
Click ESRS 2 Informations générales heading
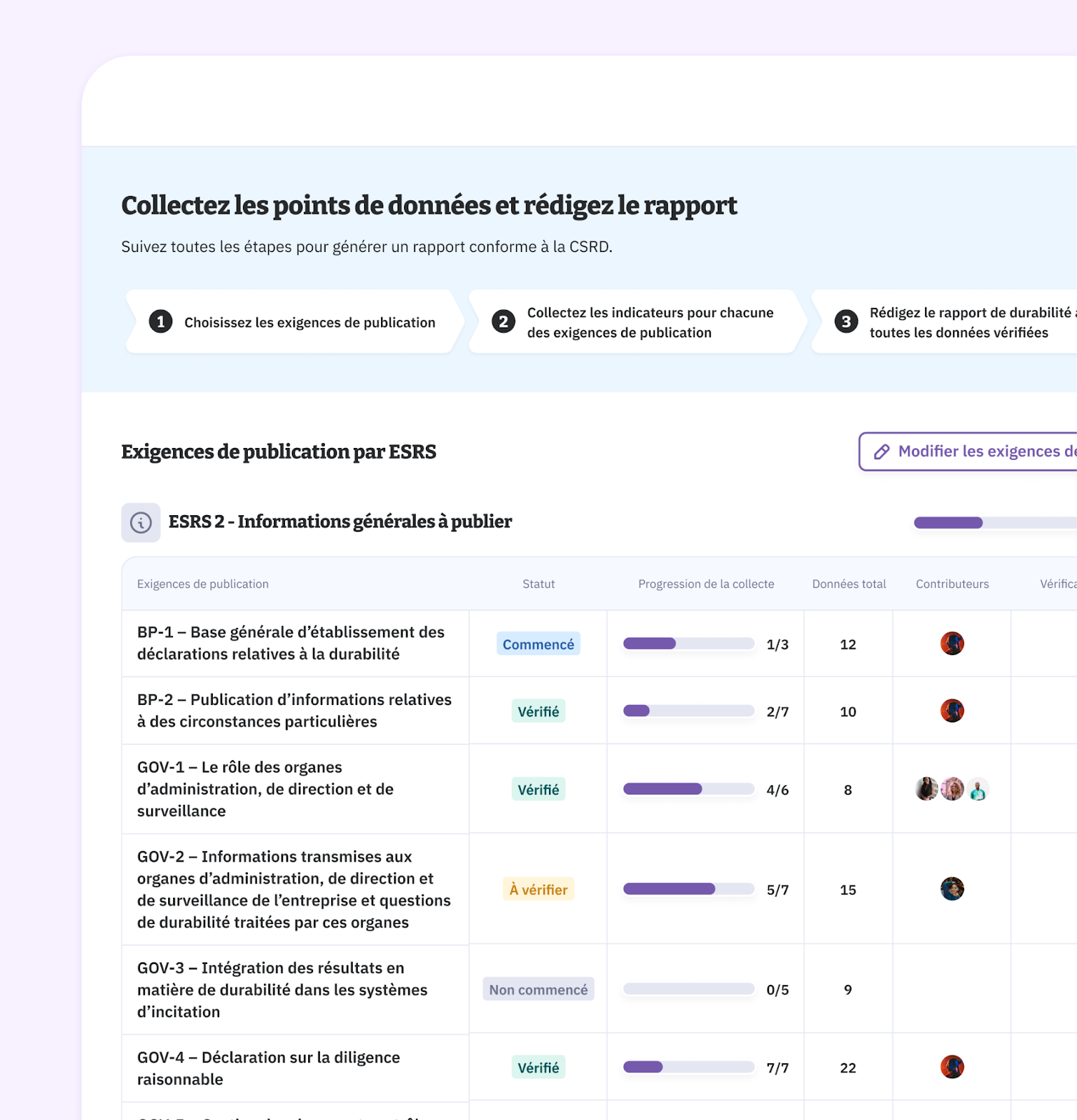(x=340, y=522)
